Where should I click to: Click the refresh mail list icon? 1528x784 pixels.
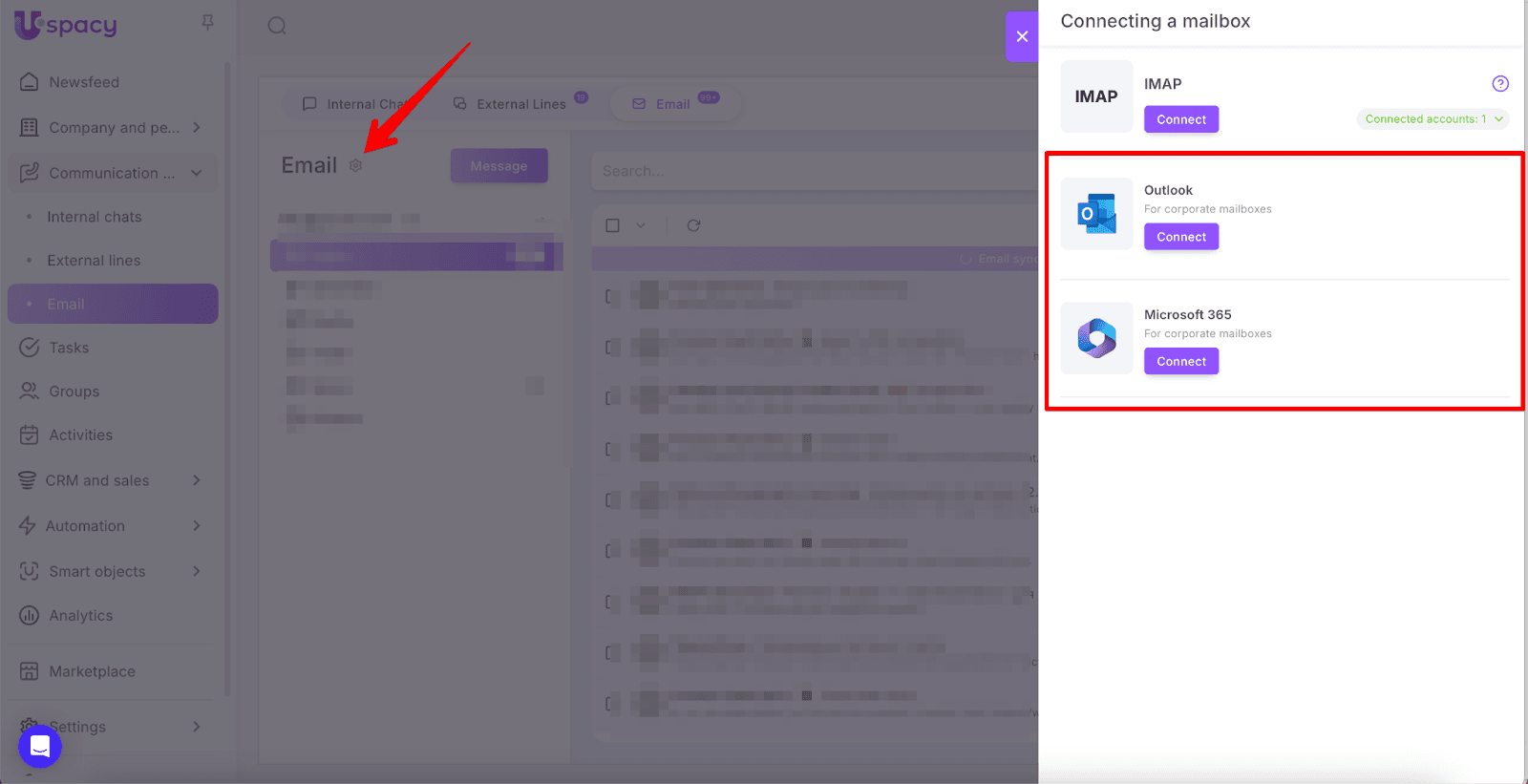(693, 225)
